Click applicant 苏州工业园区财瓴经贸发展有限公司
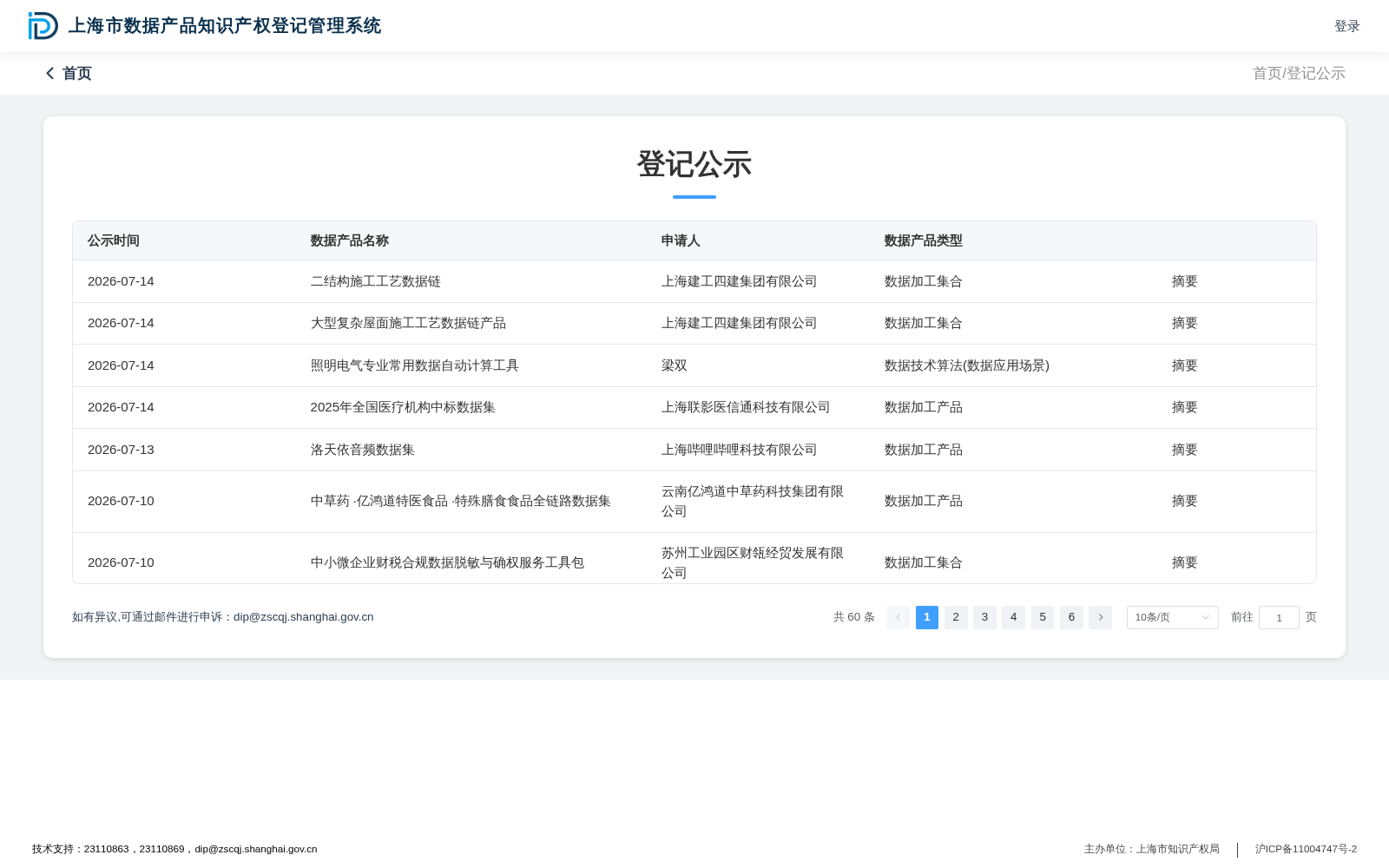The width and height of the screenshot is (1389, 868). [753, 562]
